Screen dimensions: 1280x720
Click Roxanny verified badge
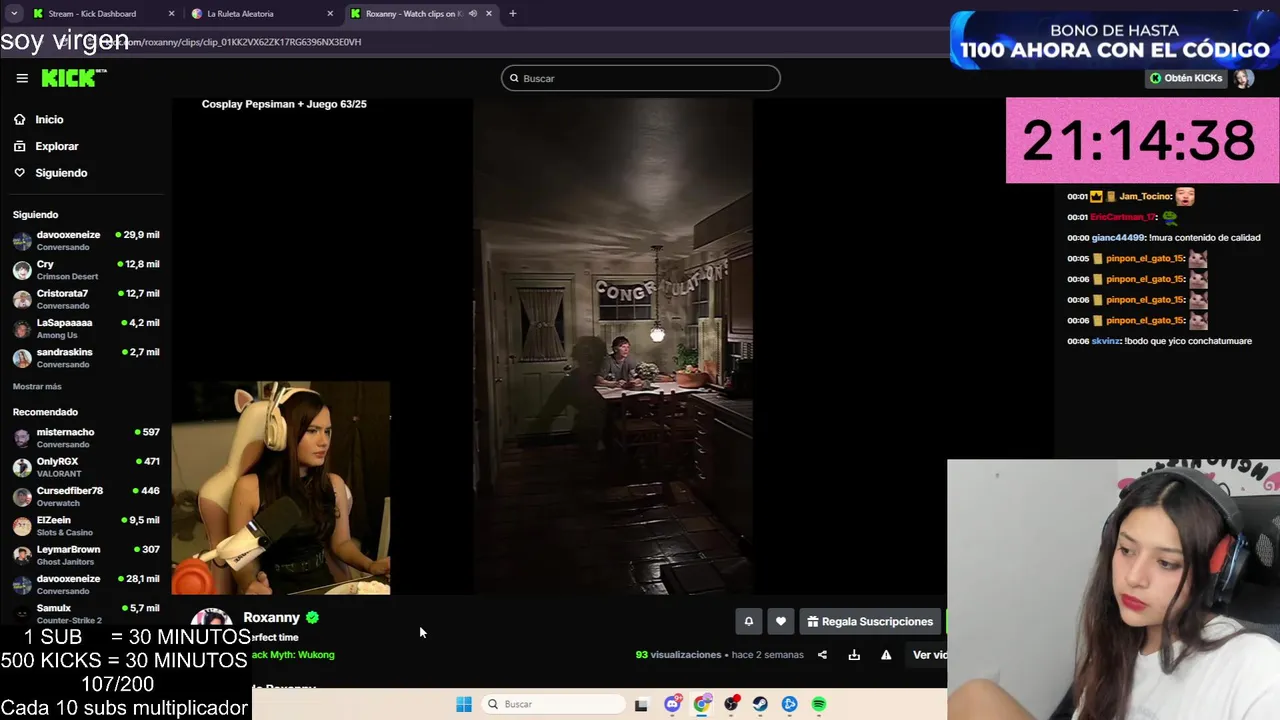(312, 618)
